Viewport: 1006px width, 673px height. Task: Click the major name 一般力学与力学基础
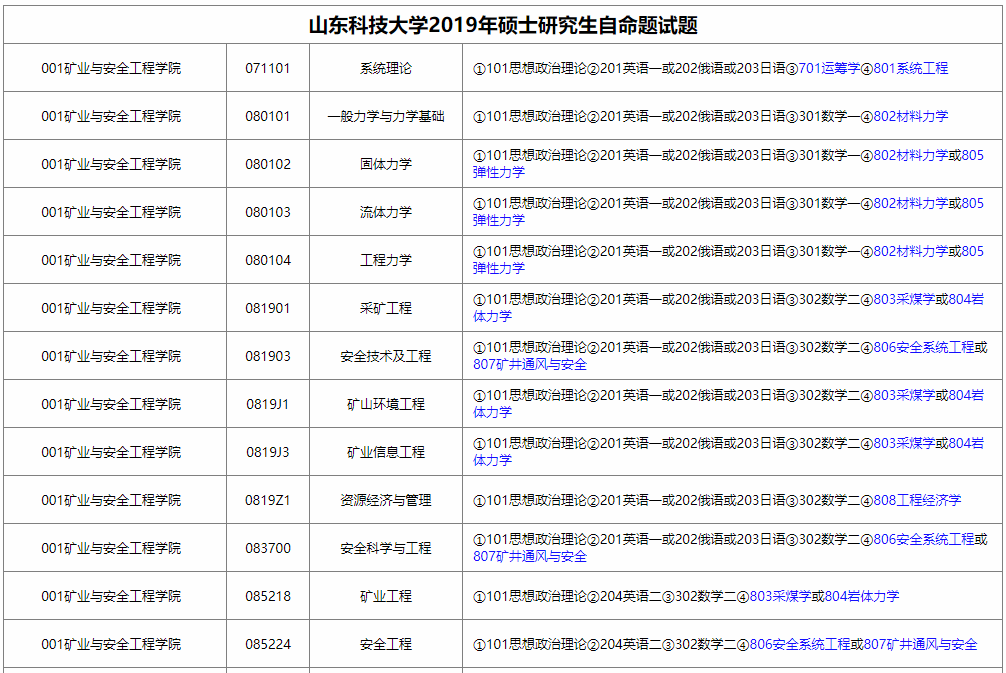point(386,116)
